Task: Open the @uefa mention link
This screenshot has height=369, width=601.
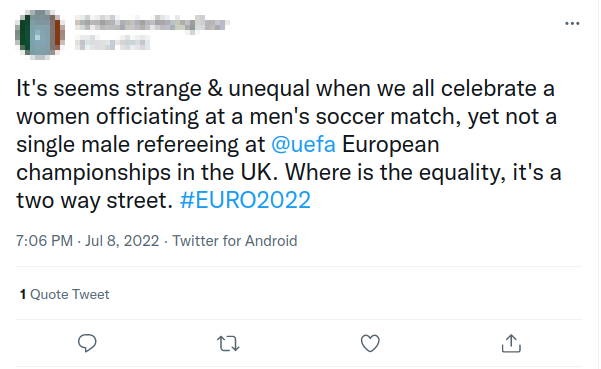Action: coord(303,145)
